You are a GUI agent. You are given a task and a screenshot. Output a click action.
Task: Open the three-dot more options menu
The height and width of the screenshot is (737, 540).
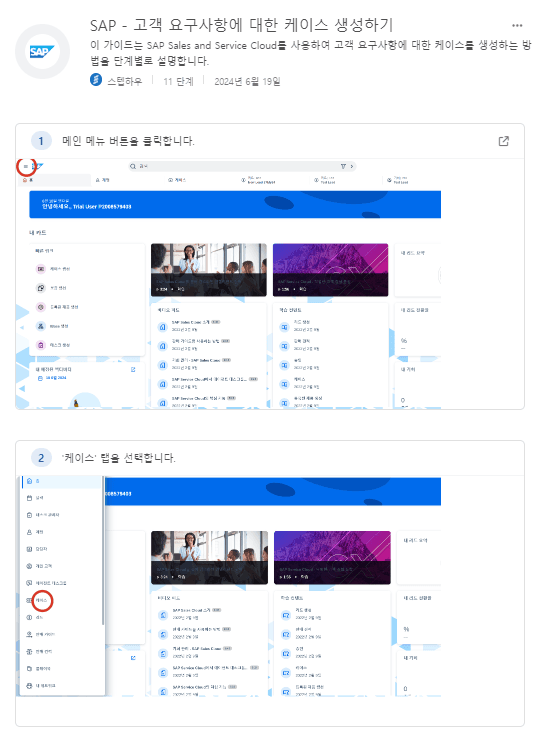pyautogui.click(x=517, y=25)
